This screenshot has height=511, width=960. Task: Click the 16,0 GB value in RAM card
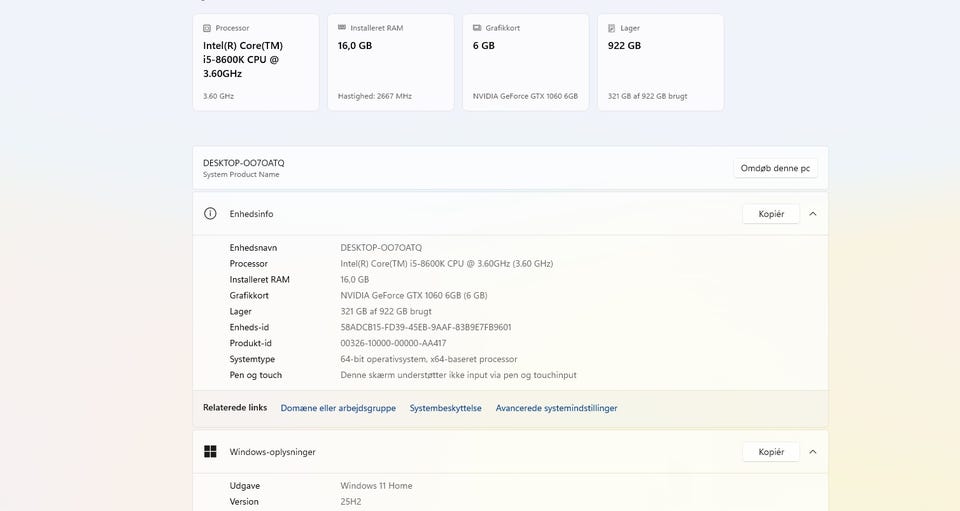tap(355, 46)
